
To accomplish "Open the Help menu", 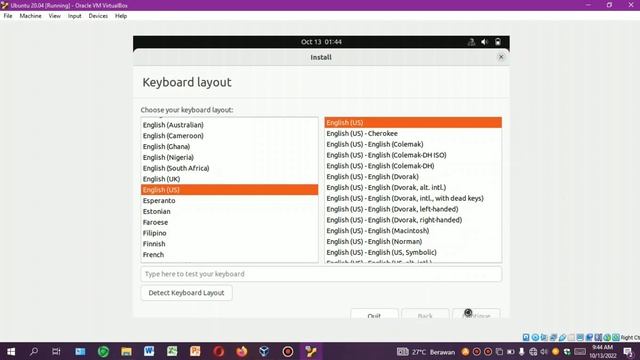I will (121, 16).
